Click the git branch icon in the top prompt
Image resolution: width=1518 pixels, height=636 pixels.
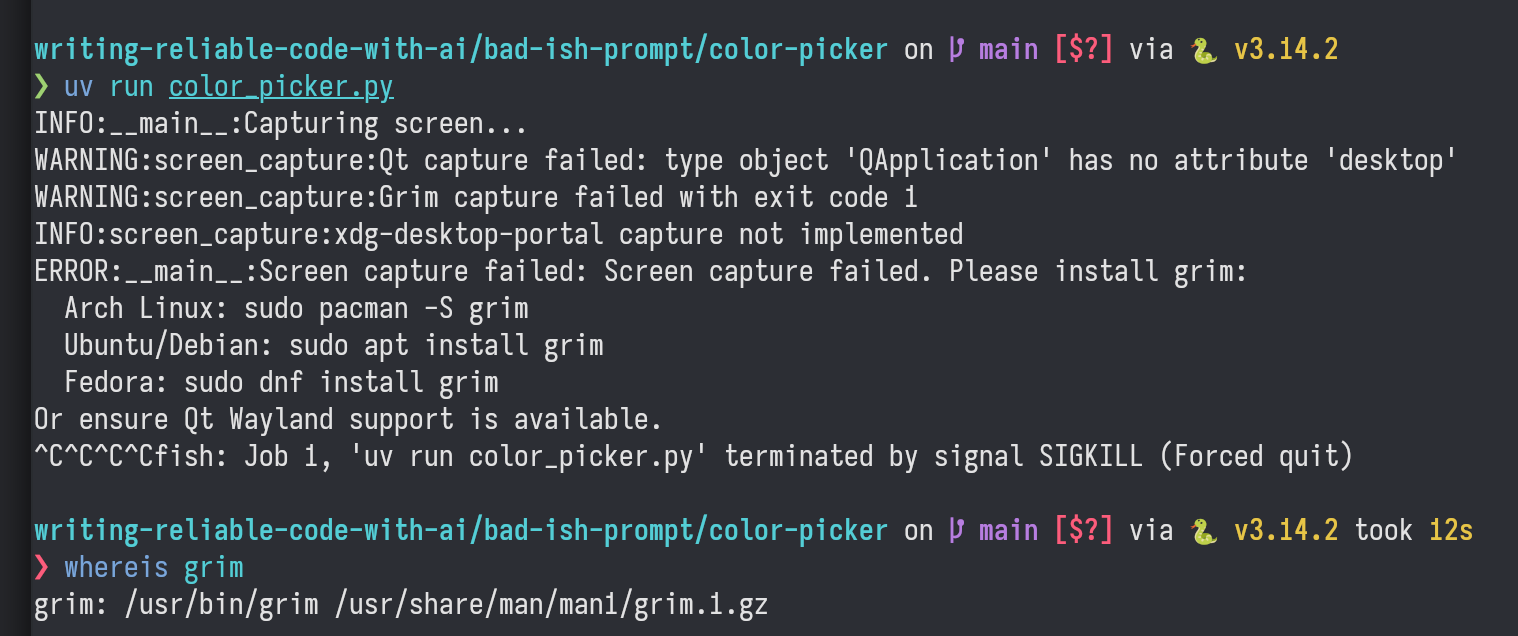(x=956, y=49)
